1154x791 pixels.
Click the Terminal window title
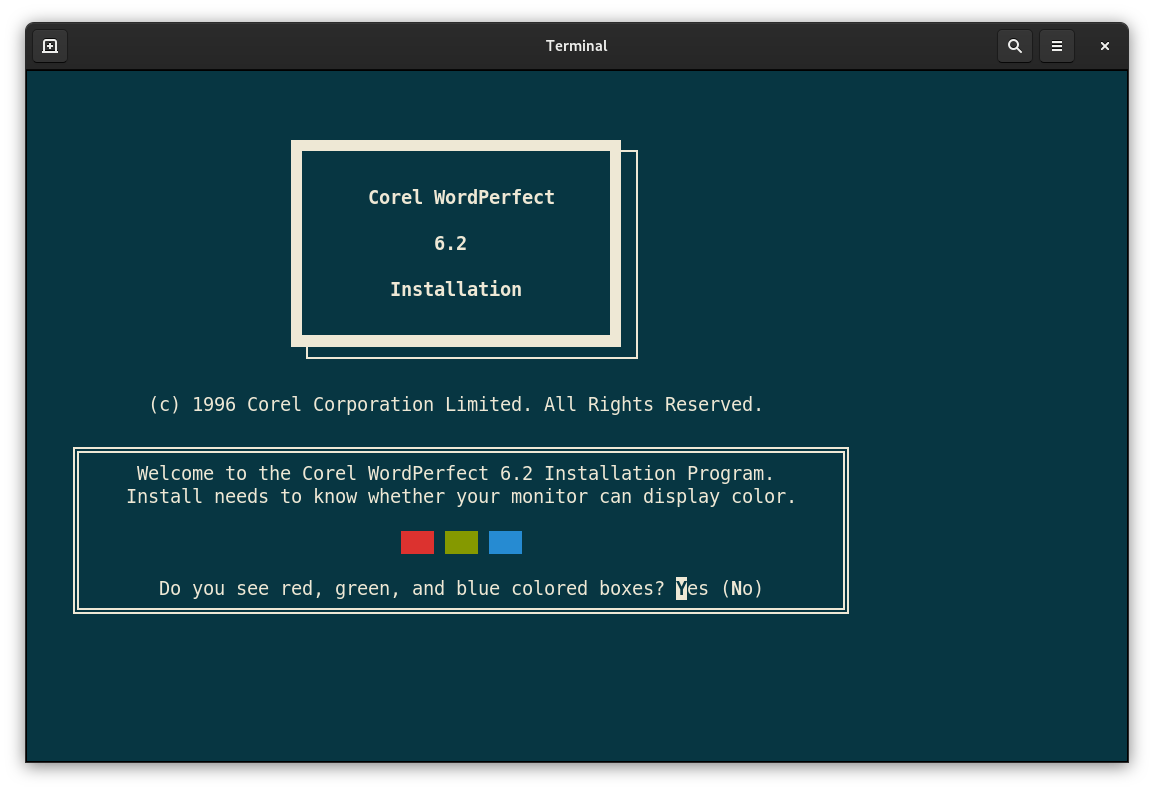click(576, 46)
